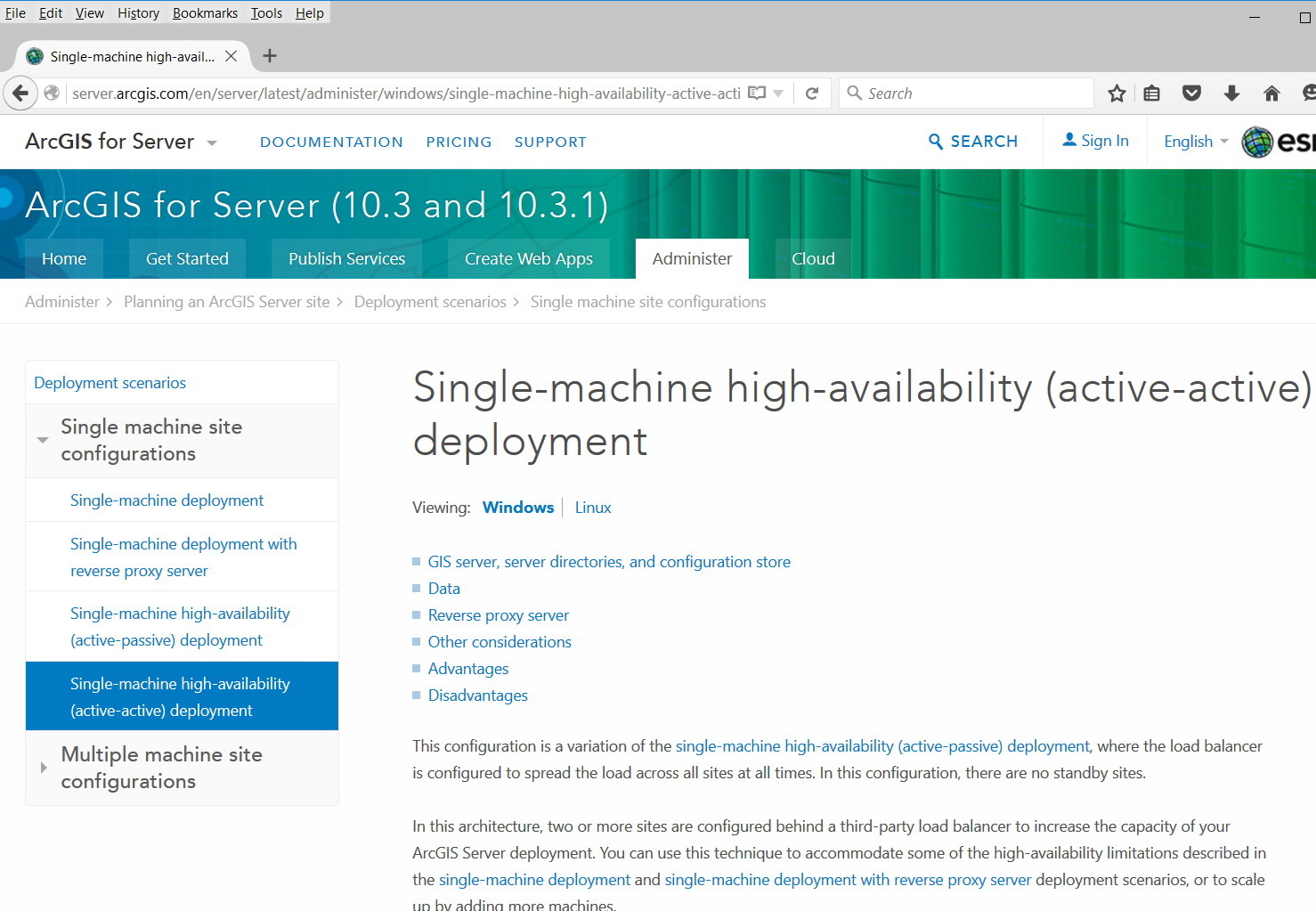Open the Edit menu
Screen dimensions: 1316x911
tap(51, 12)
